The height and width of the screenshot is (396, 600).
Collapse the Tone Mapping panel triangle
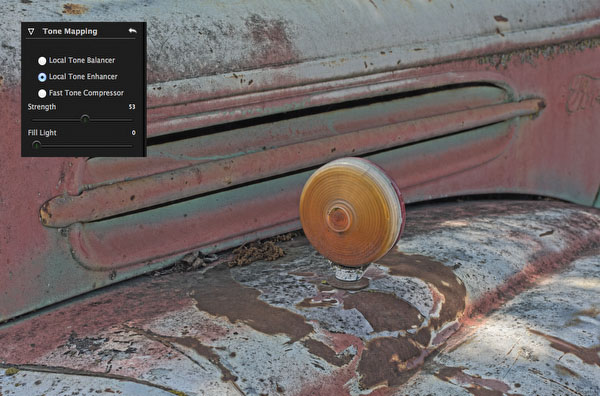click(x=31, y=32)
